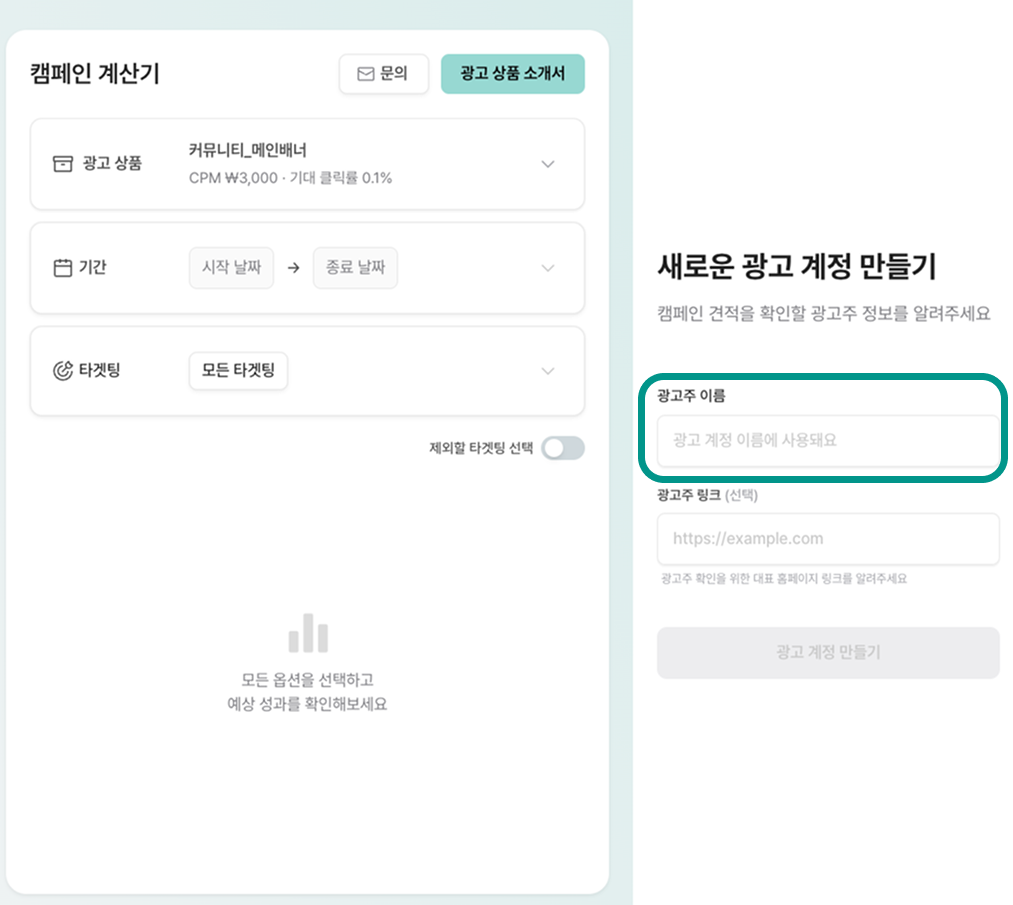
Task: Select the 시작 날짜 date field
Action: pyautogui.click(x=231, y=268)
